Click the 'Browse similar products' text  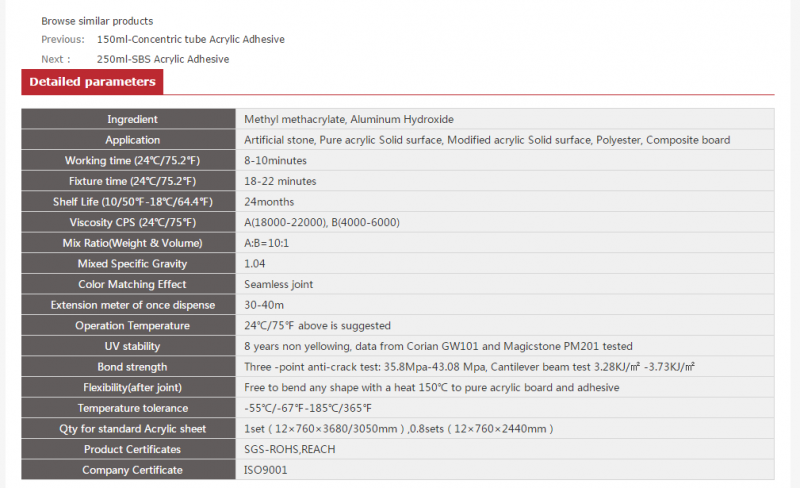point(97,21)
